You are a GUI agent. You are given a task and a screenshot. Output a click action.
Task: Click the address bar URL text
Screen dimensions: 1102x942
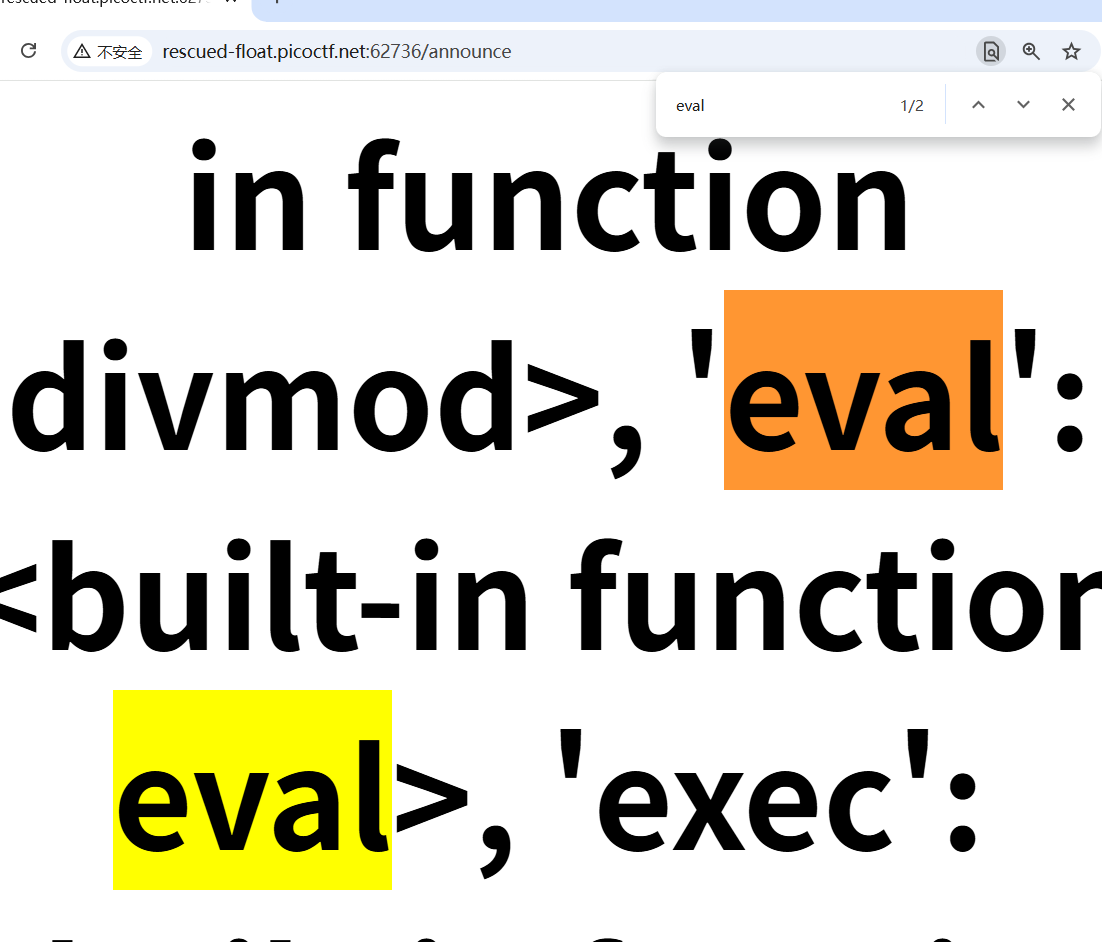tap(336, 52)
